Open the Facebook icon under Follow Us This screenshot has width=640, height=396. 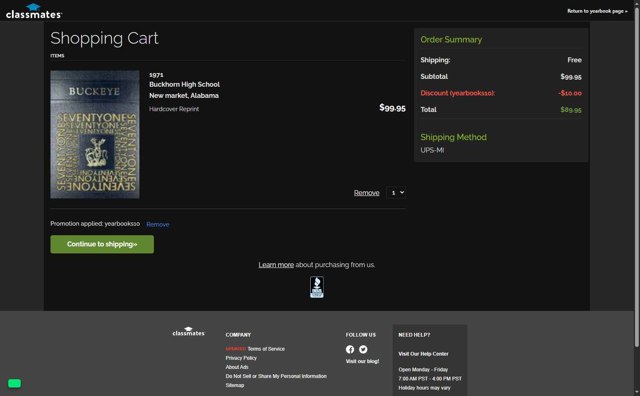[x=350, y=349]
